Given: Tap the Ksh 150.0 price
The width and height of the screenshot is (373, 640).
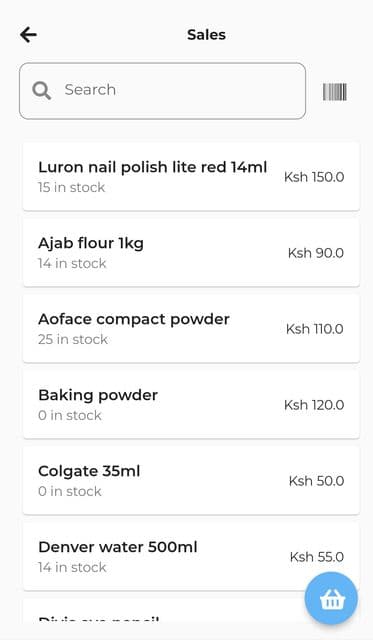Looking at the screenshot, I should (x=314, y=177).
